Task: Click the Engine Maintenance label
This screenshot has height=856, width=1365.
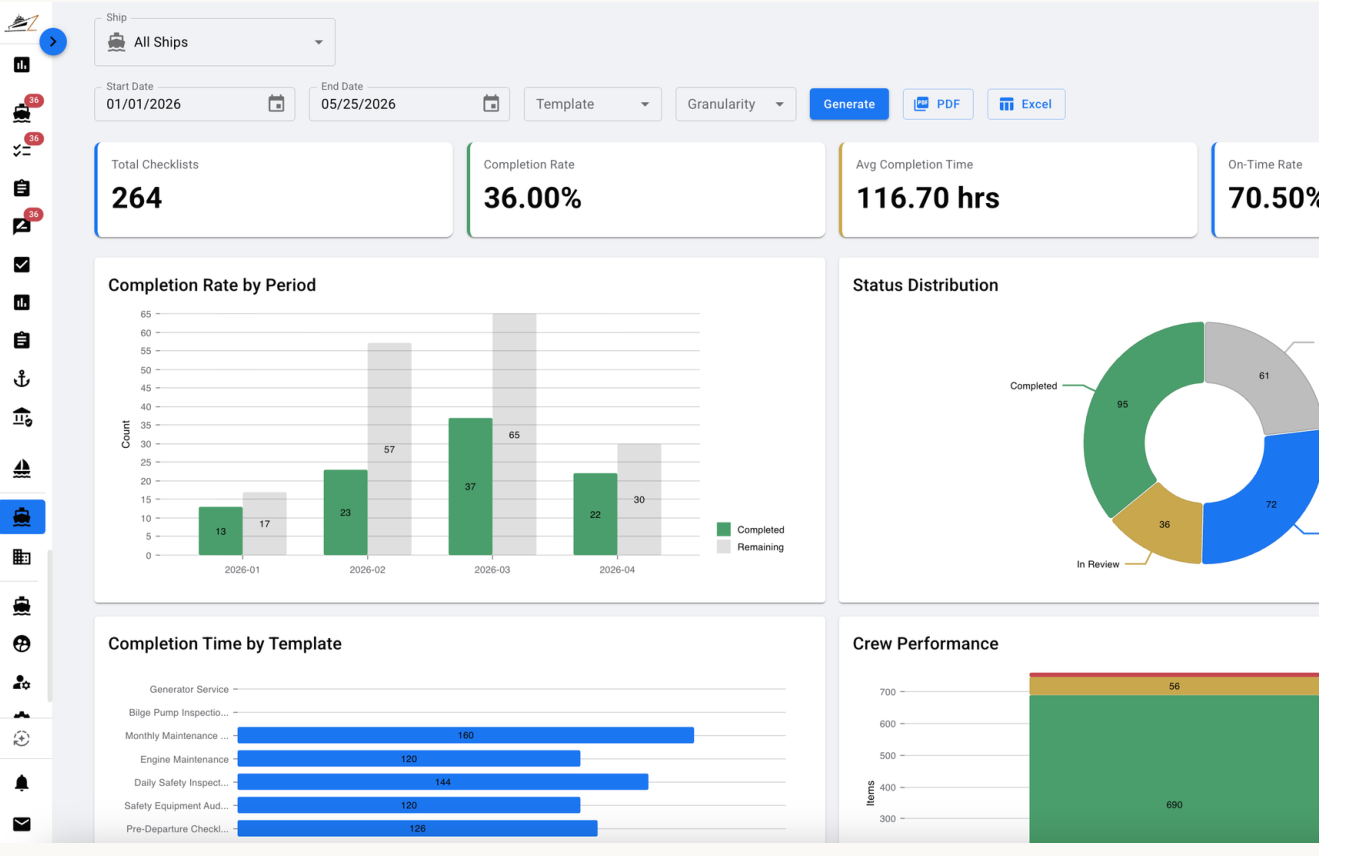Action: (184, 759)
